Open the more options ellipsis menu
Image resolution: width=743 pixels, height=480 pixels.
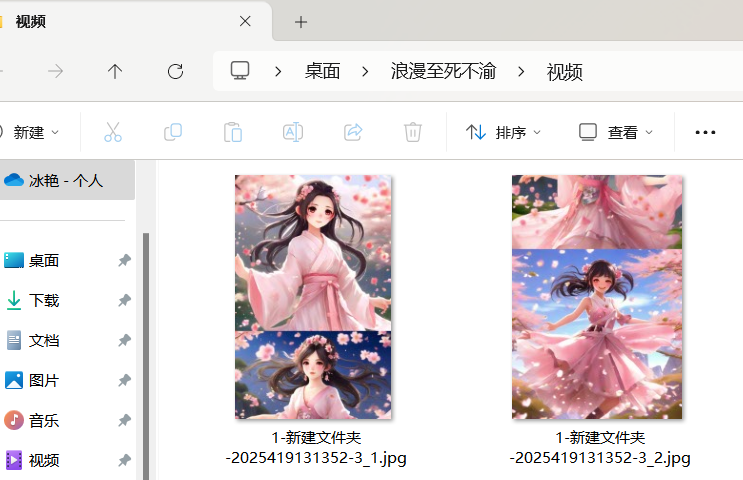[x=705, y=132]
